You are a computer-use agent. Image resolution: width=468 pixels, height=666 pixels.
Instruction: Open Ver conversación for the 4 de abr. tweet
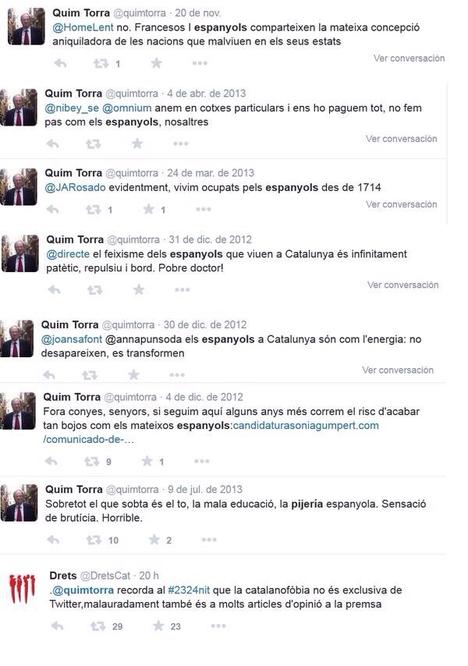[401, 139]
